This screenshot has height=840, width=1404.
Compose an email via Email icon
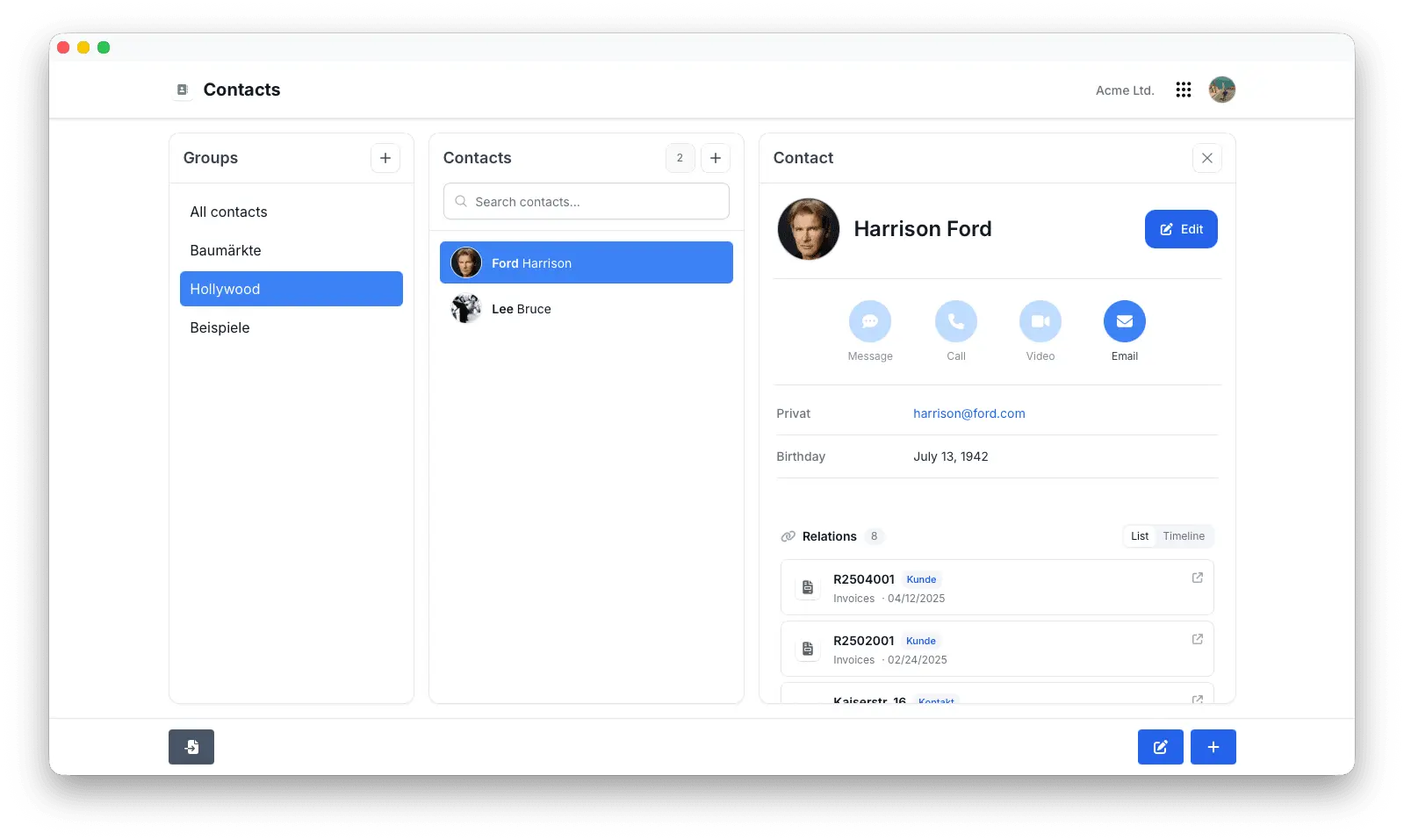[1125, 321]
